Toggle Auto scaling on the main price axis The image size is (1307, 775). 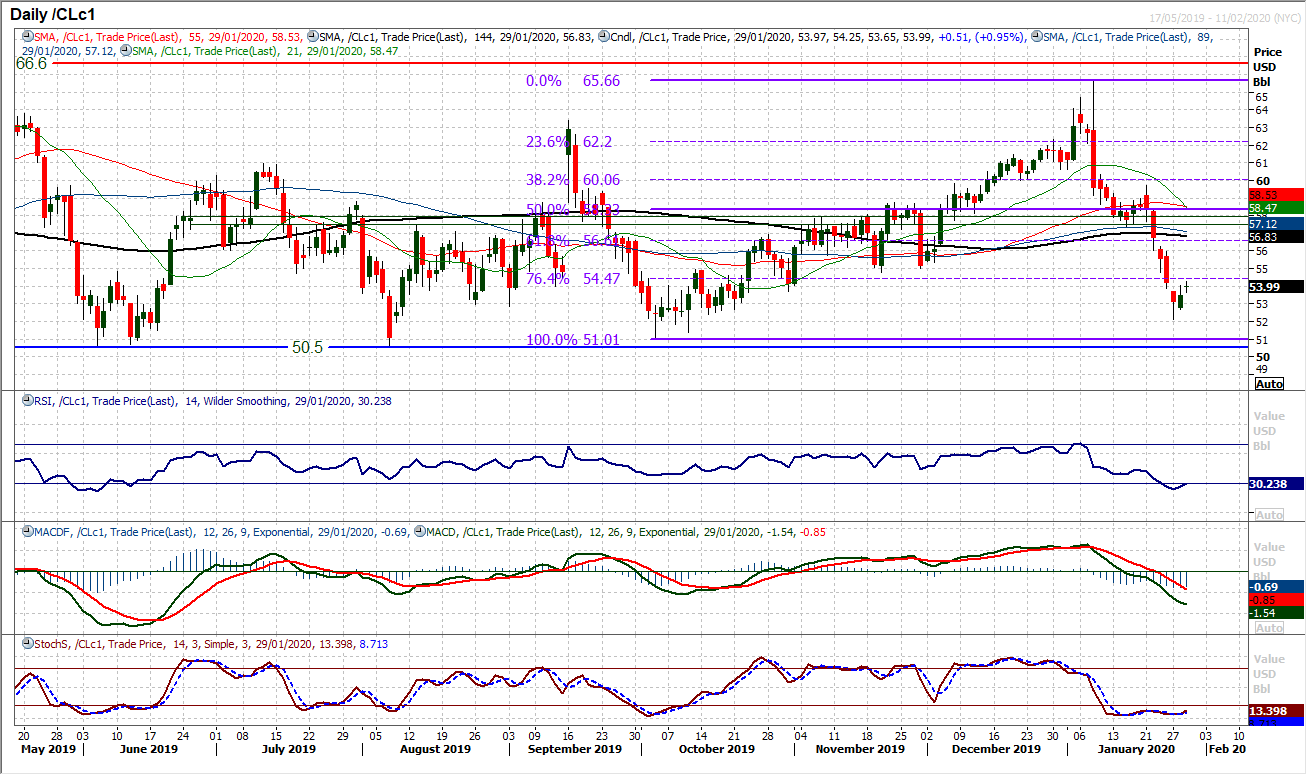tap(1268, 383)
